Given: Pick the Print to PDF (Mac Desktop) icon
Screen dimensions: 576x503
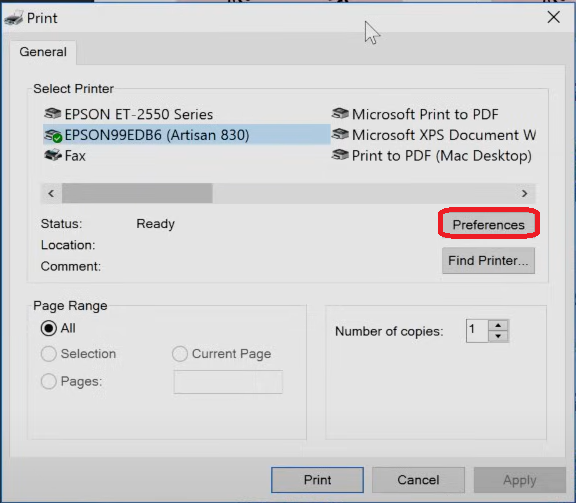Looking at the screenshot, I should point(340,155).
